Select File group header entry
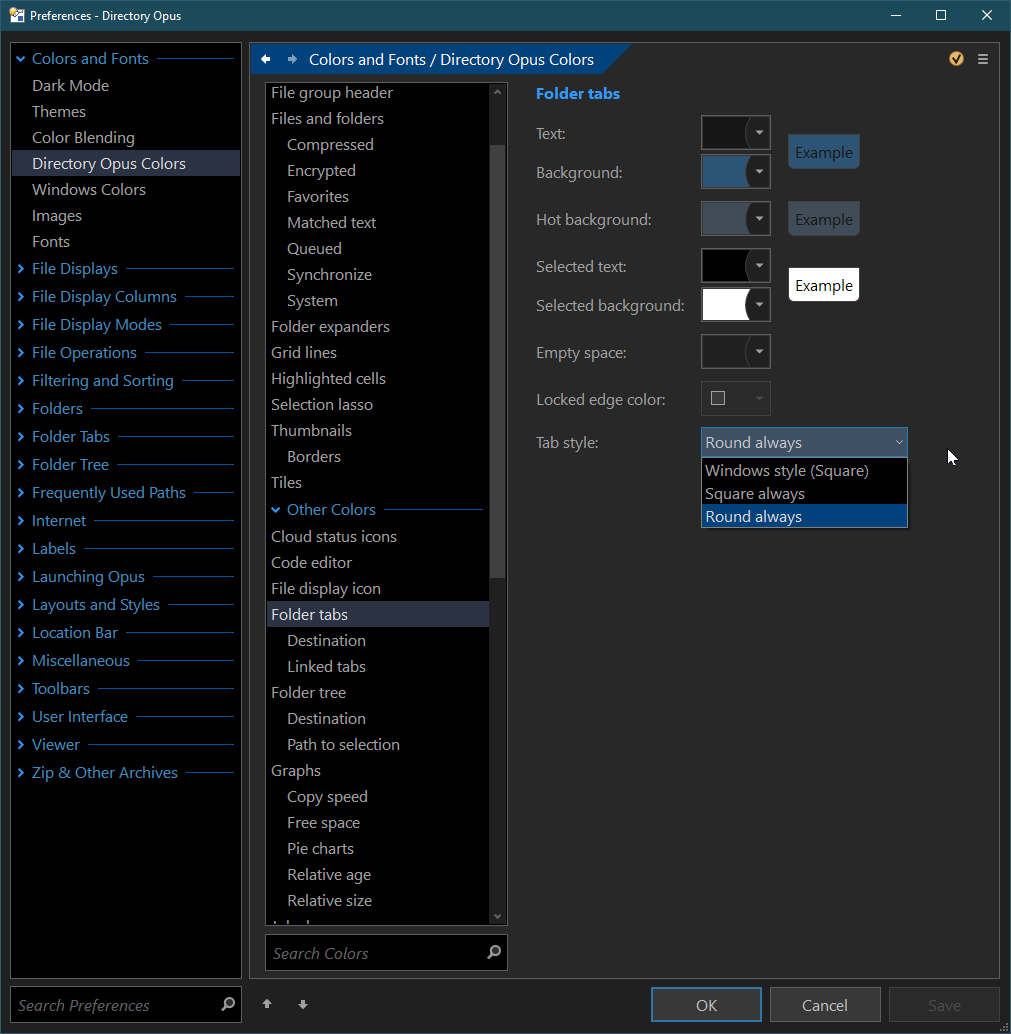Viewport: 1011px width, 1034px height. coord(332,93)
